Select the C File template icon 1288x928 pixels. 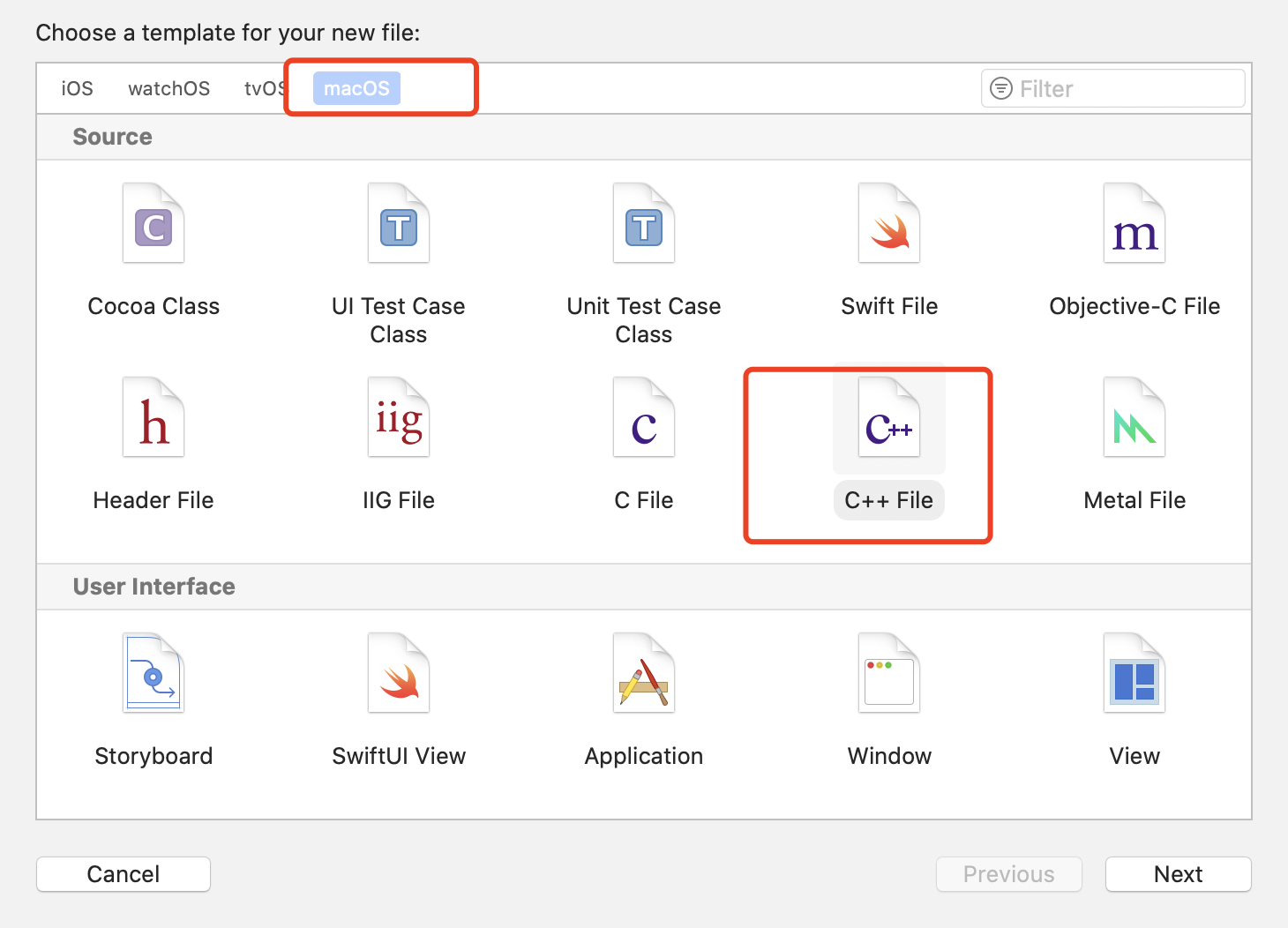point(644,418)
